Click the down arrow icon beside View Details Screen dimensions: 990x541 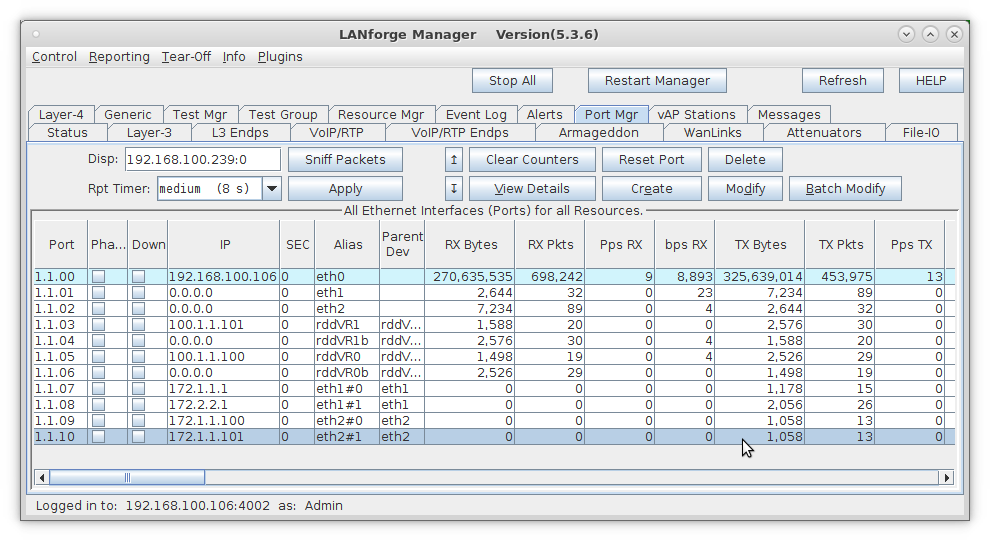[x=454, y=188]
